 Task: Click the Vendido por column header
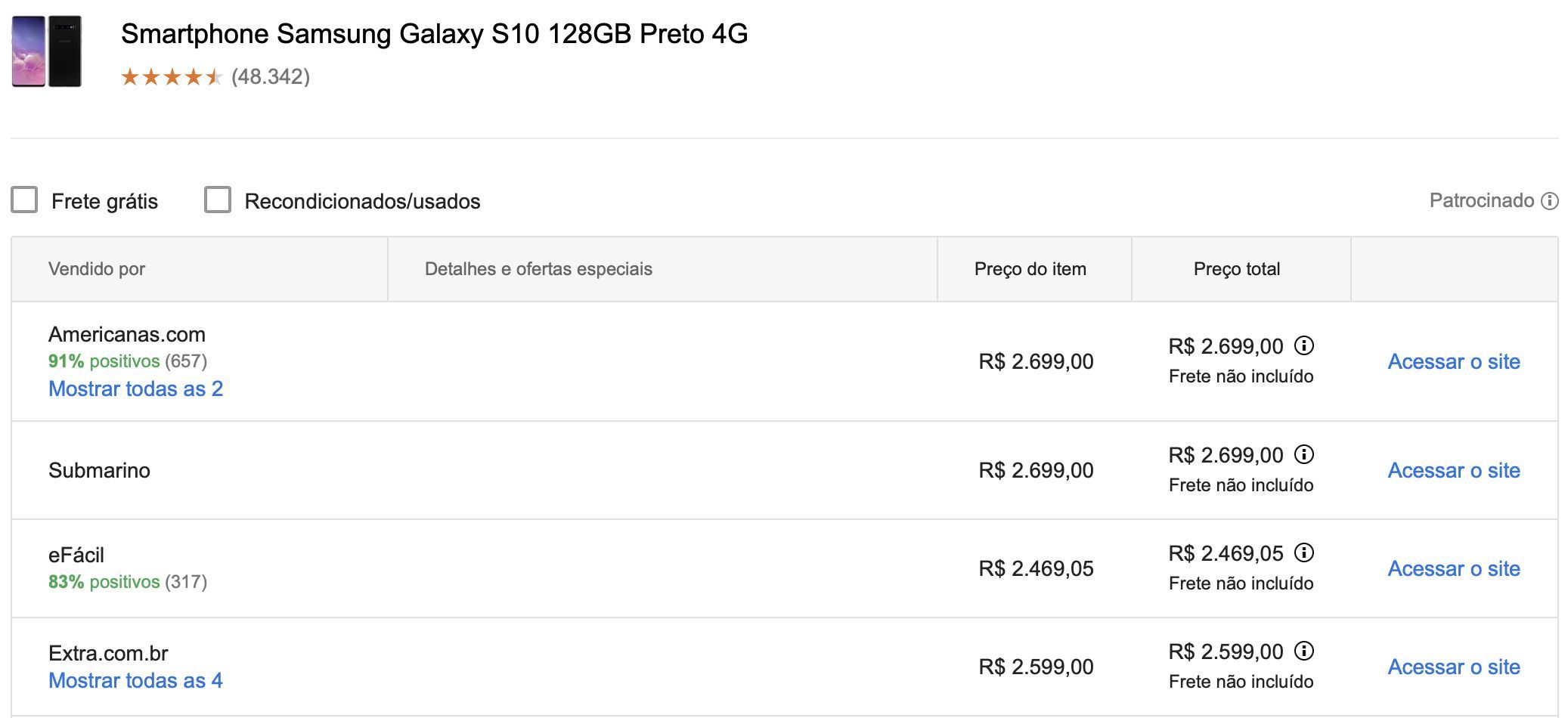click(97, 269)
